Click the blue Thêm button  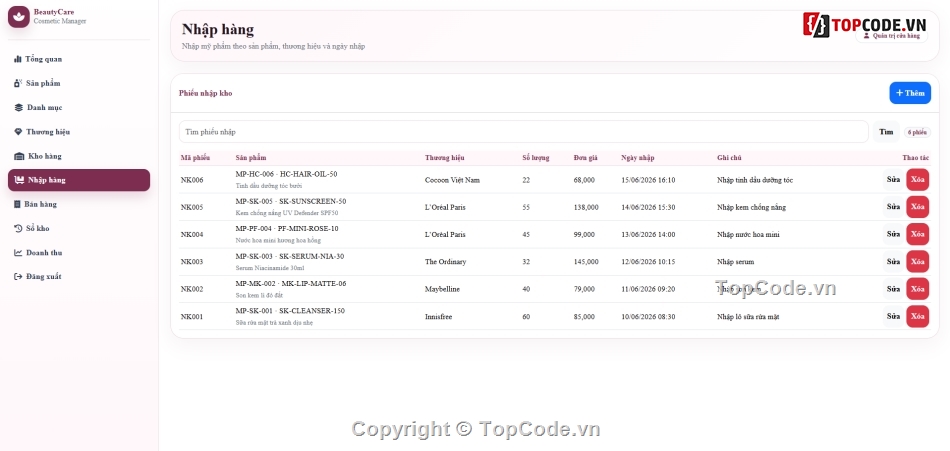[x=910, y=93]
